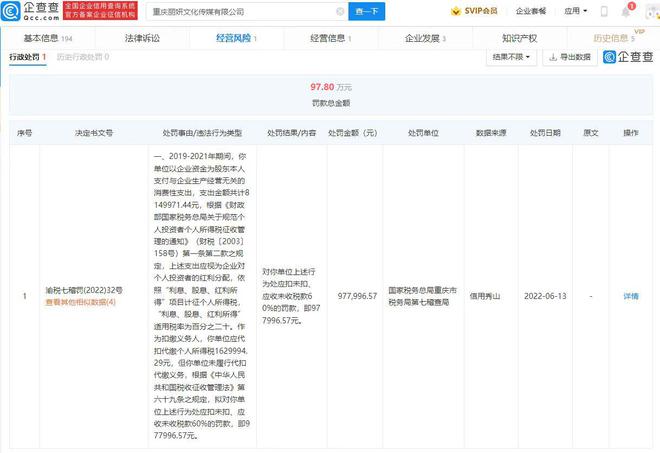
Task: Select the 历史信息 tab
Action: coord(613,38)
